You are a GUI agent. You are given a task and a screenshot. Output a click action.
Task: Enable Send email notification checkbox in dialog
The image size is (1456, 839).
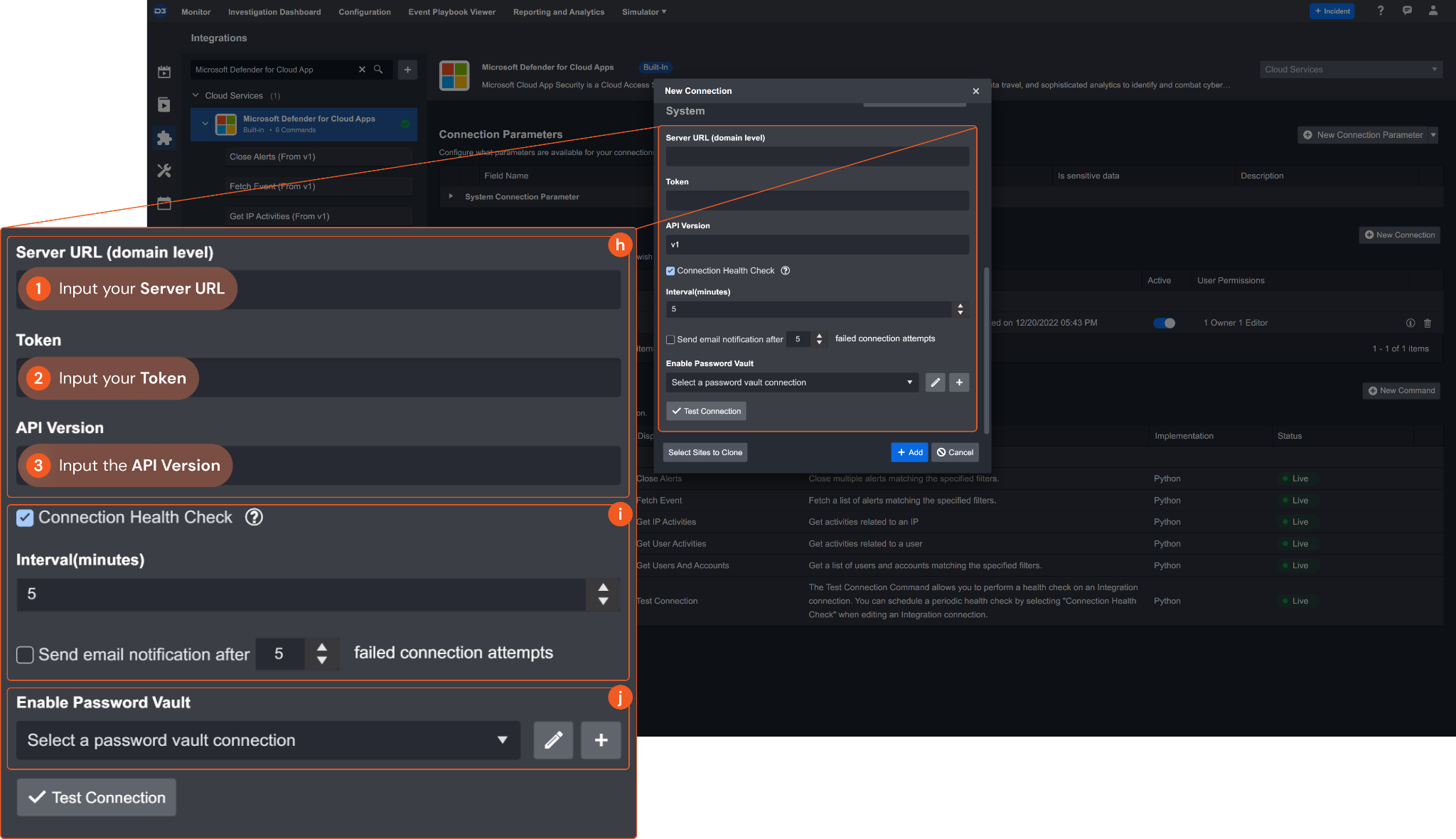(670, 340)
